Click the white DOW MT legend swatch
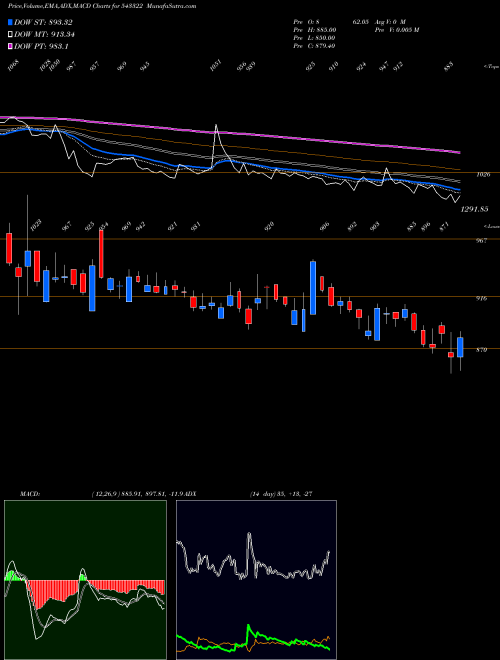 click(x=10, y=35)
